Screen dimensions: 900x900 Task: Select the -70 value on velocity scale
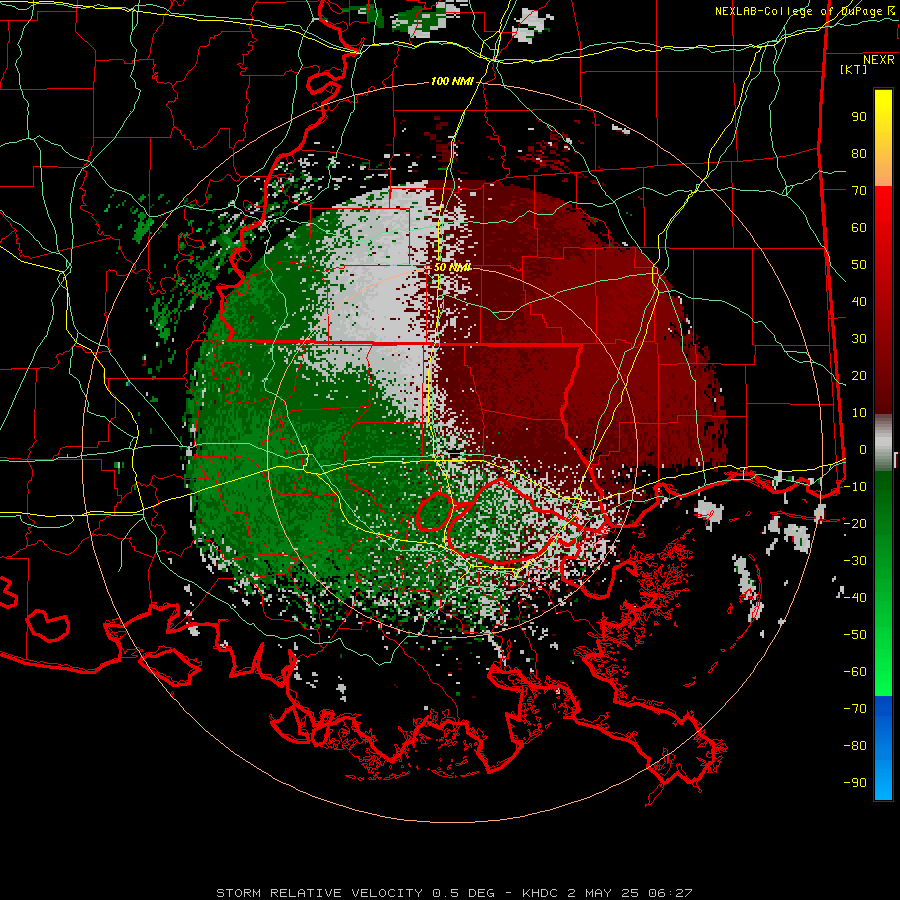point(855,709)
